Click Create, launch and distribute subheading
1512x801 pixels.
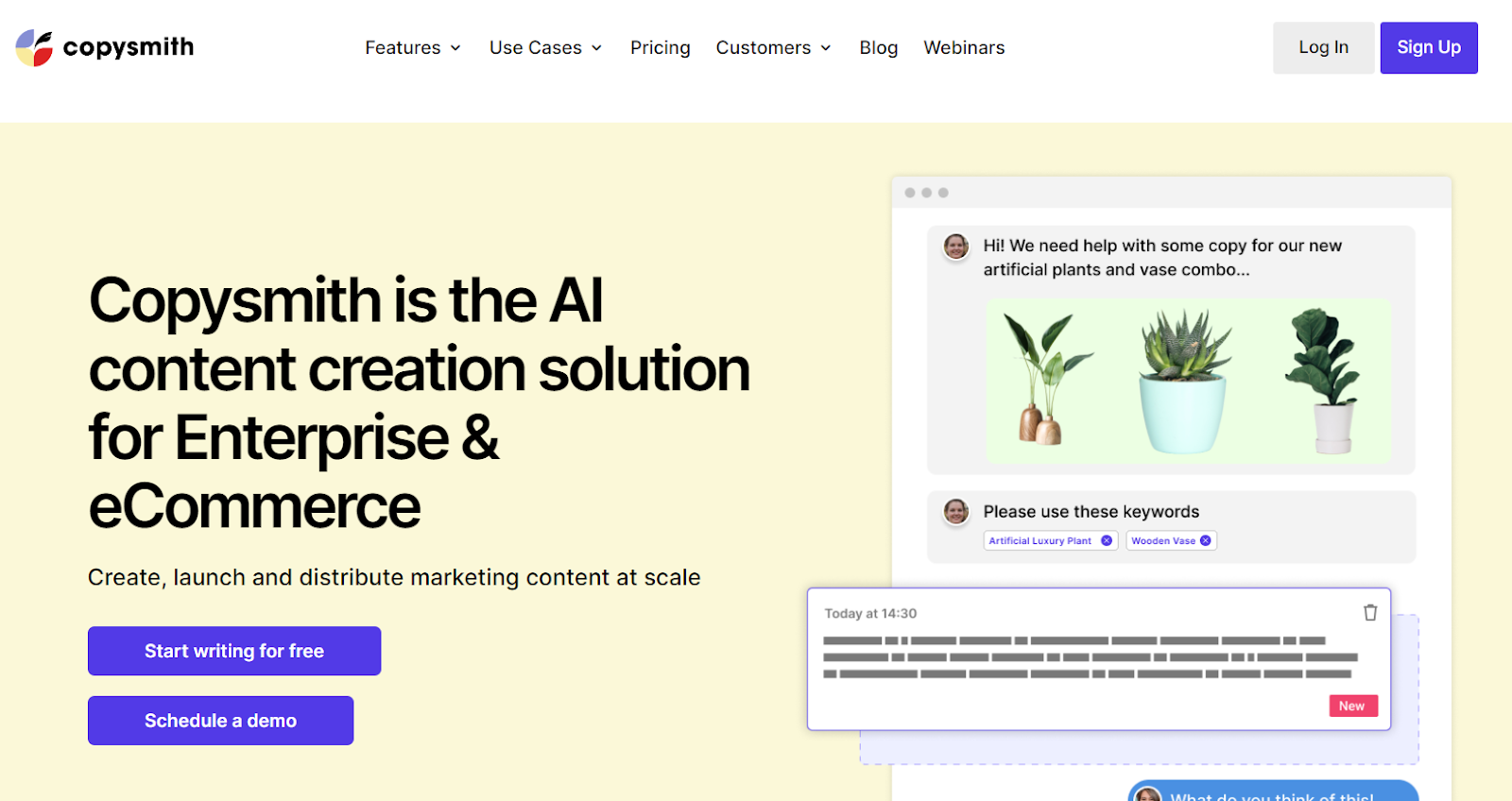394,577
